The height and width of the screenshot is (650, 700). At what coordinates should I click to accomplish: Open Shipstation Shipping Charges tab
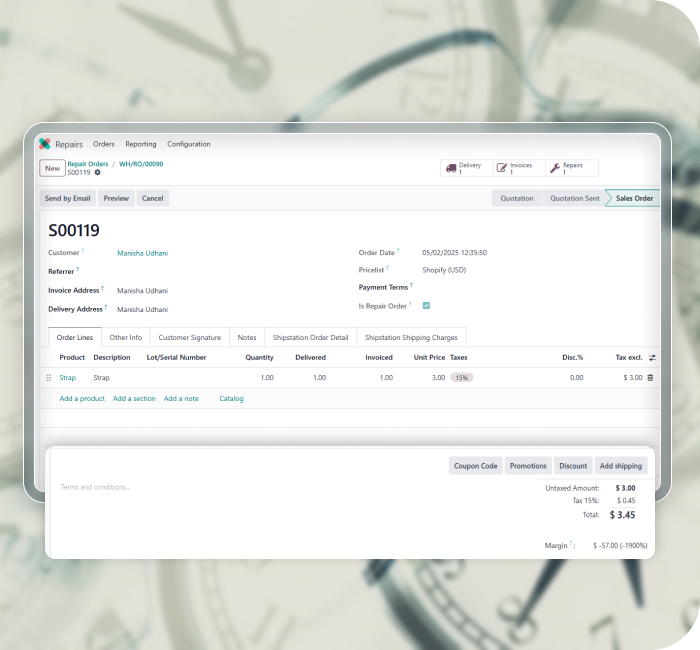(411, 338)
